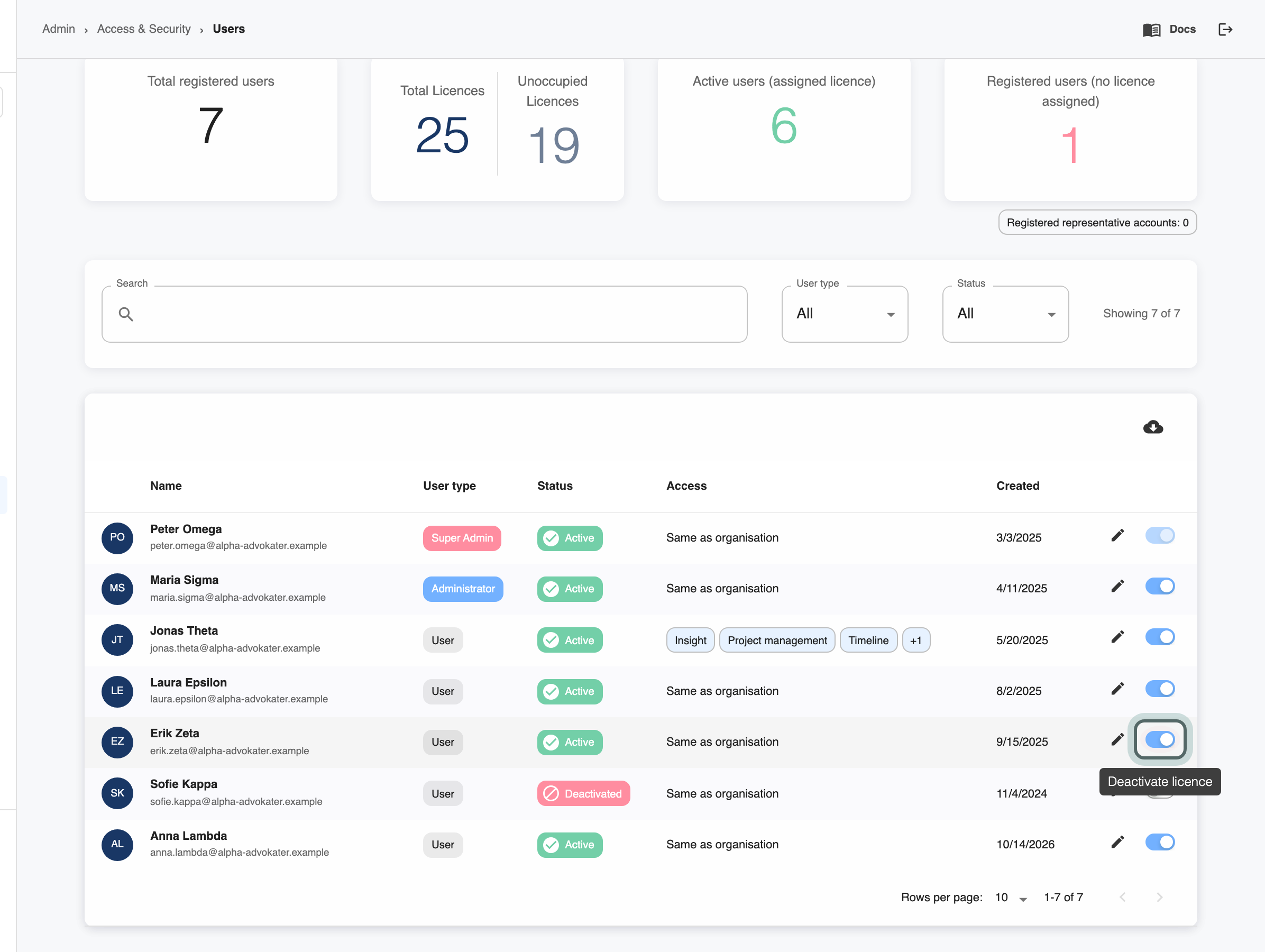Toggle Maria Sigma's licence switch
The image size is (1265, 952).
pyautogui.click(x=1160, y=586)
